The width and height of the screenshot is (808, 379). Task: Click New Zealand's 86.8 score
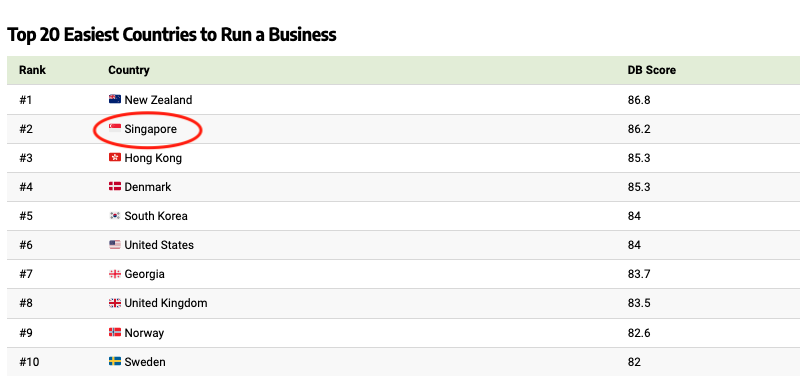(x=639, y=100)
